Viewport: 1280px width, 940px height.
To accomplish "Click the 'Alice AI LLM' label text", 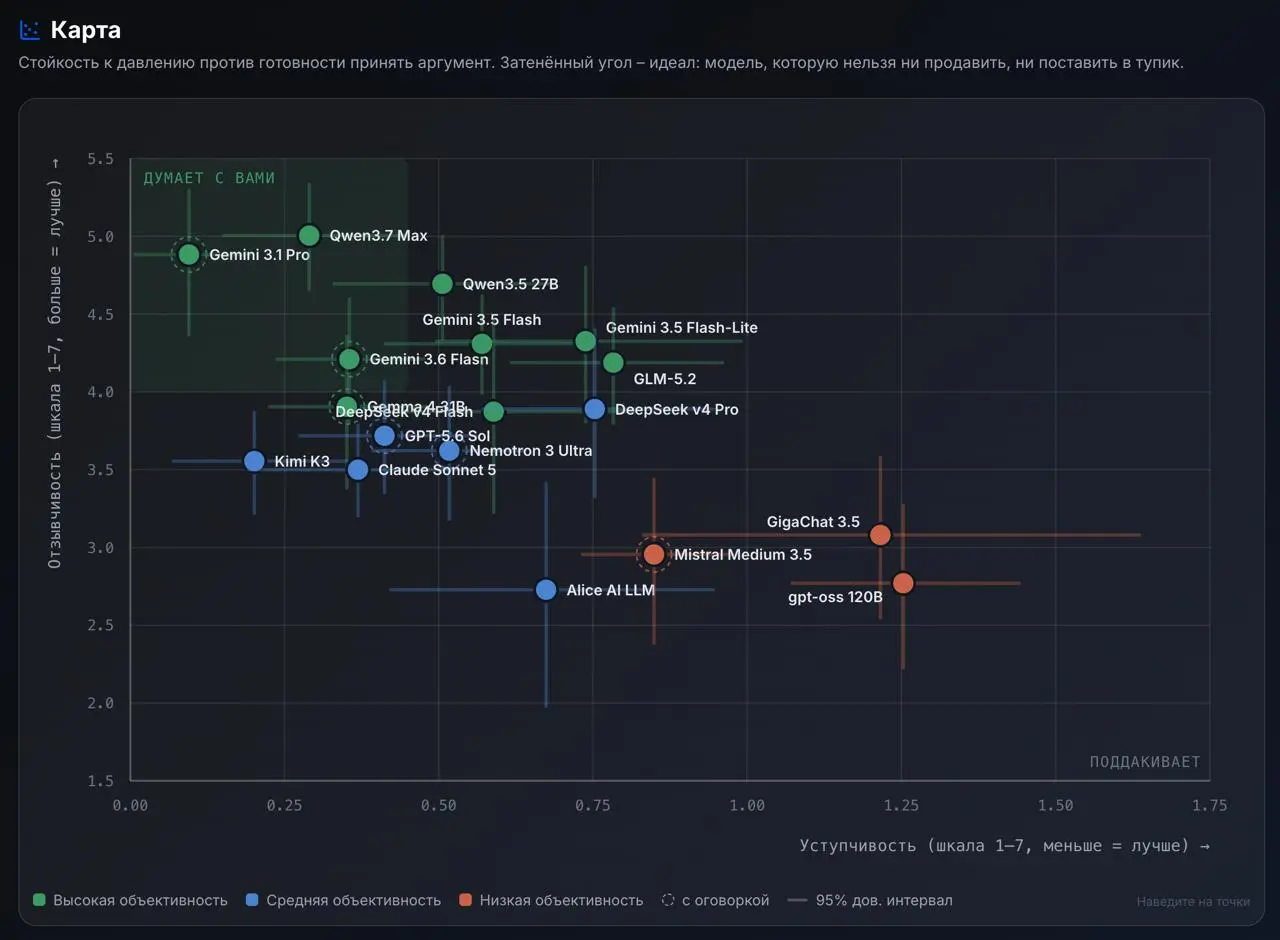I will (x=611, y=590).
